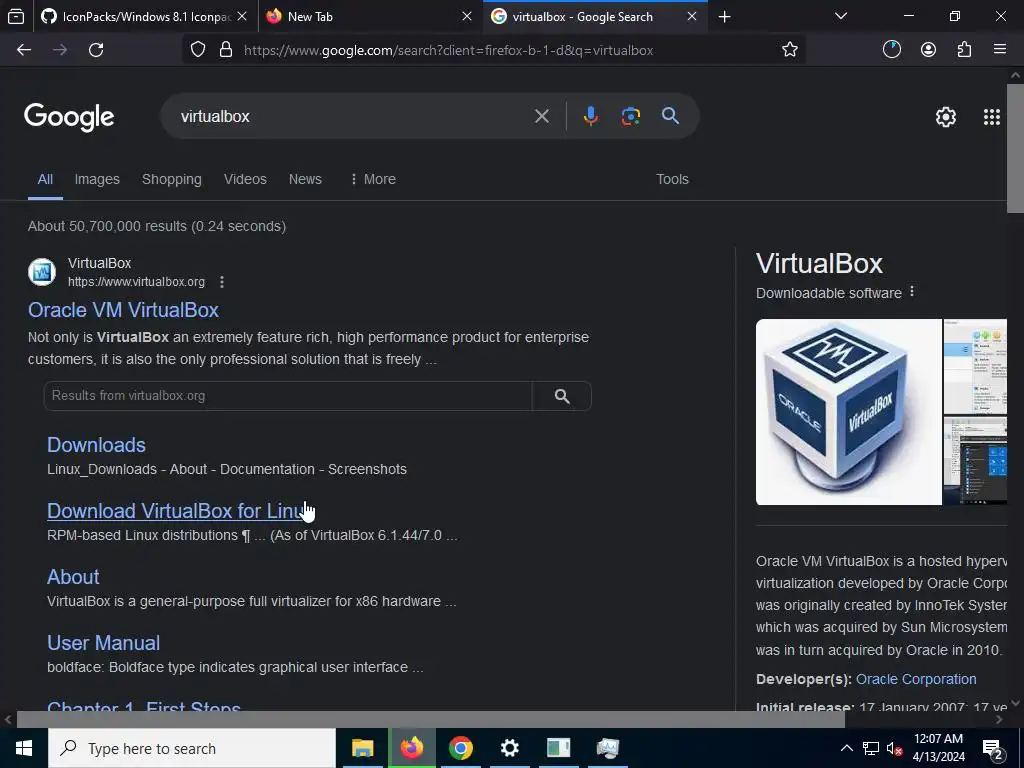Screen dimensions: 1024x768
Task: Open the three-dot menu beside virtualbox.org URL
Action: 222,281
